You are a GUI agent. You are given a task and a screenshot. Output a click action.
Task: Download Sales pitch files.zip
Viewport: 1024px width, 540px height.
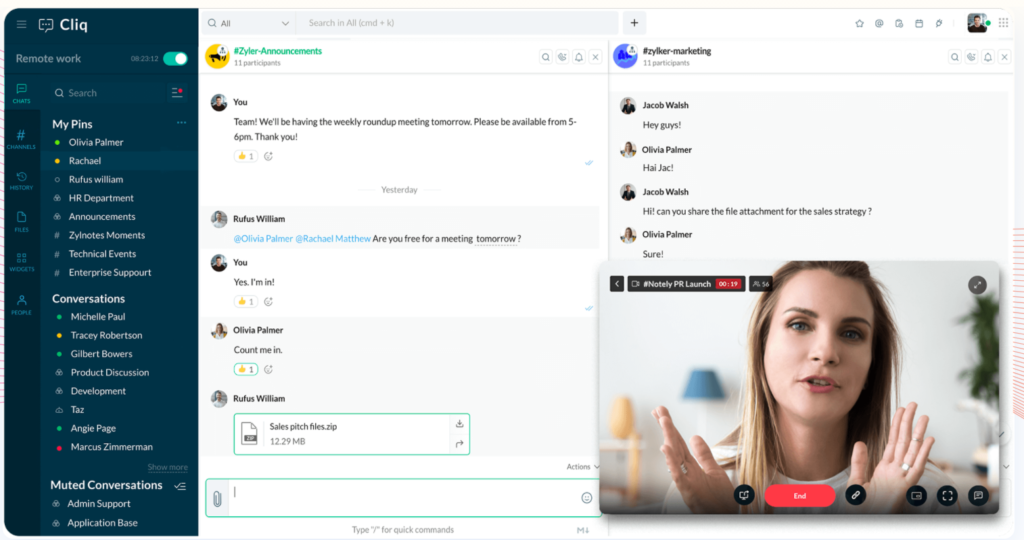point(459,424)
